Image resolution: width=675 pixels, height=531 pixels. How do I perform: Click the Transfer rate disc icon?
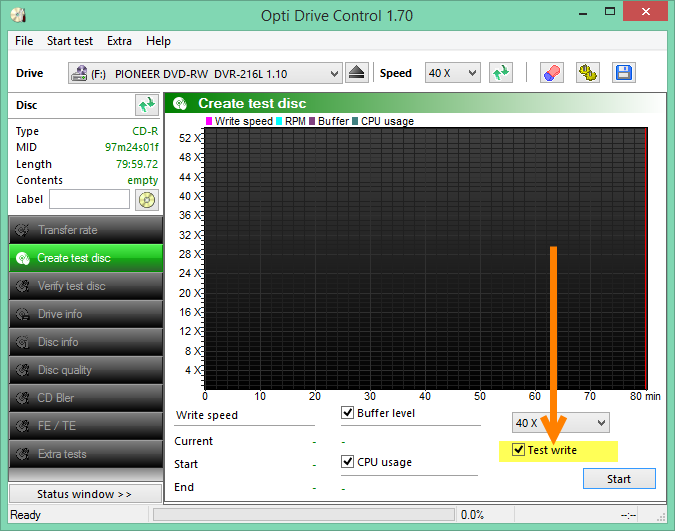pos(22,230)
